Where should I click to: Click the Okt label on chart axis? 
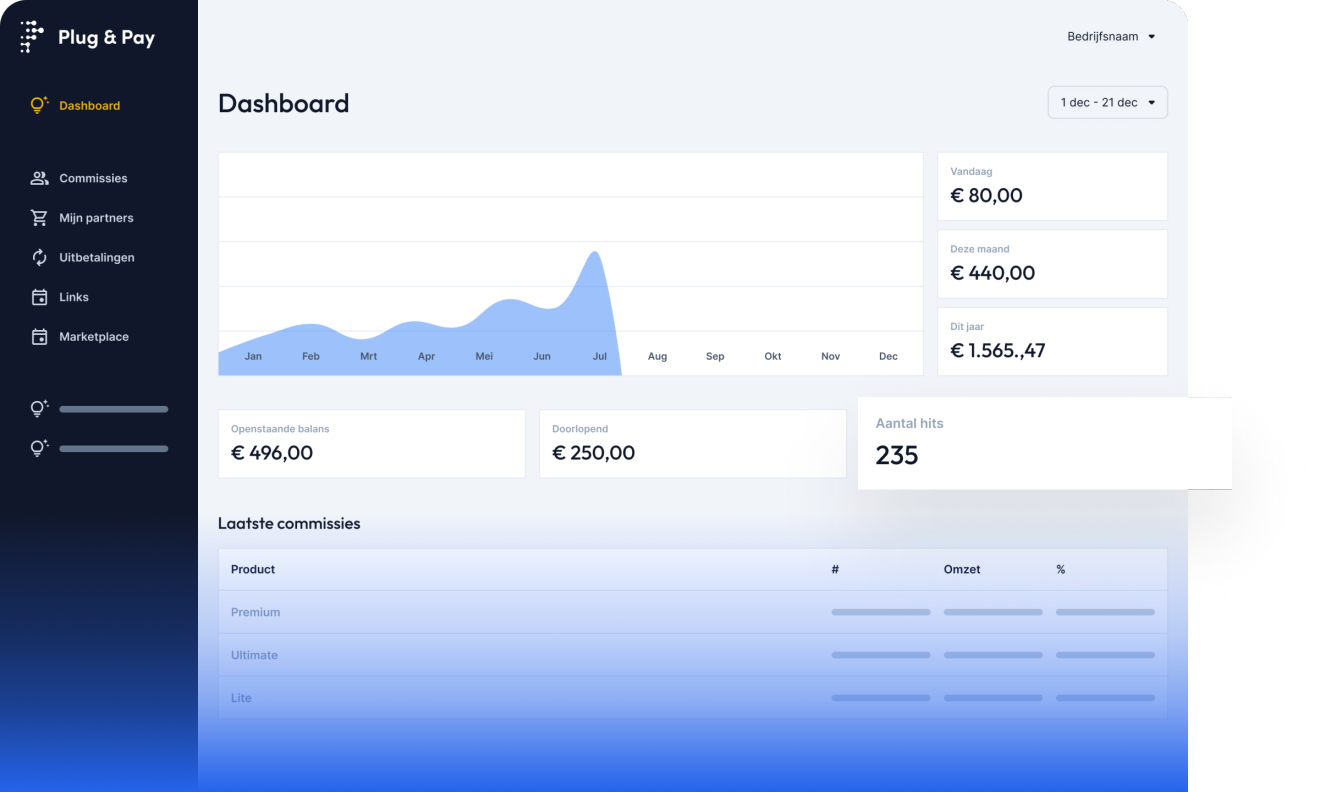point(773,356)
